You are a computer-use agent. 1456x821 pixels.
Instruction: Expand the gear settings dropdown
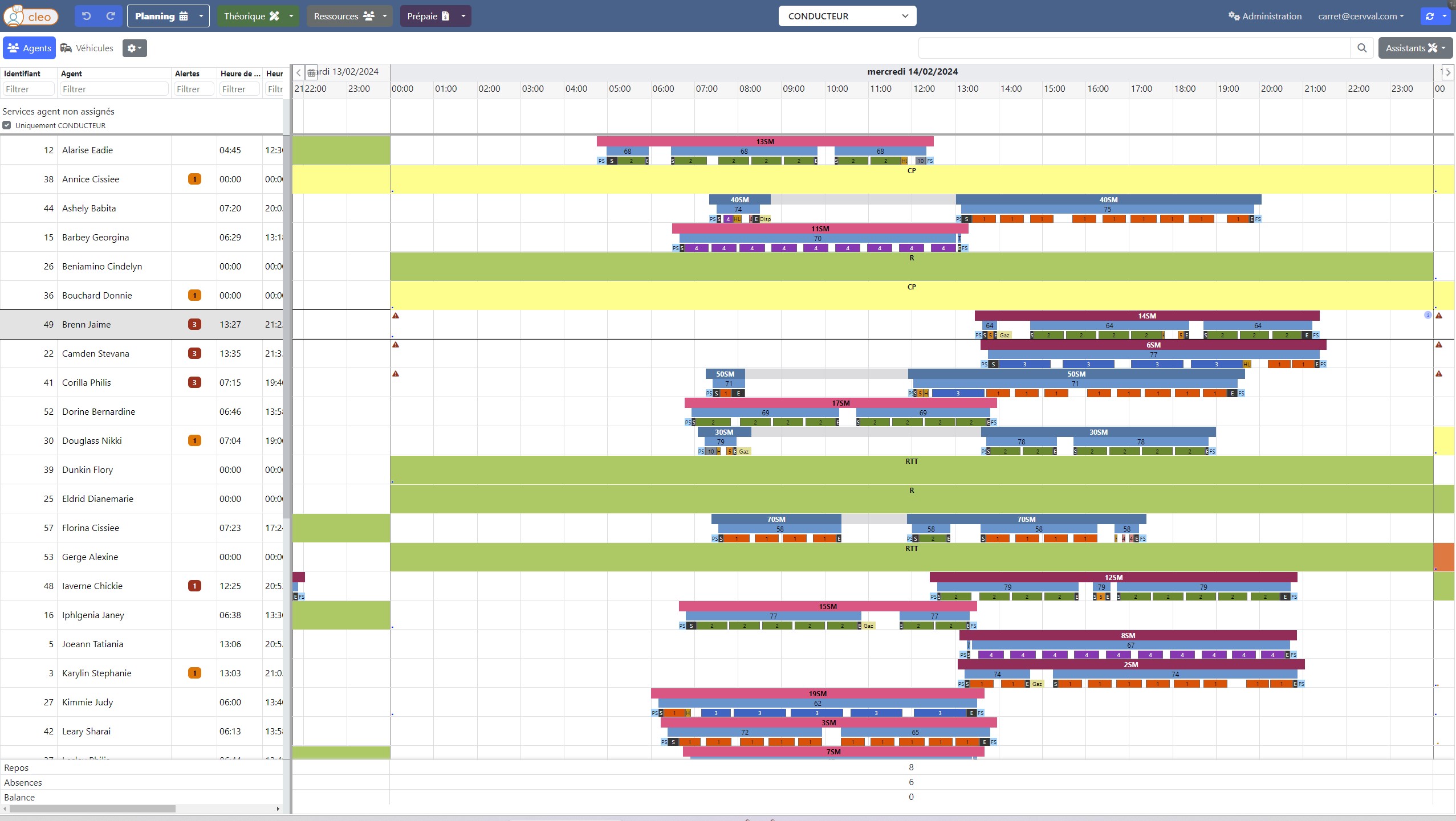click(135, 48)
